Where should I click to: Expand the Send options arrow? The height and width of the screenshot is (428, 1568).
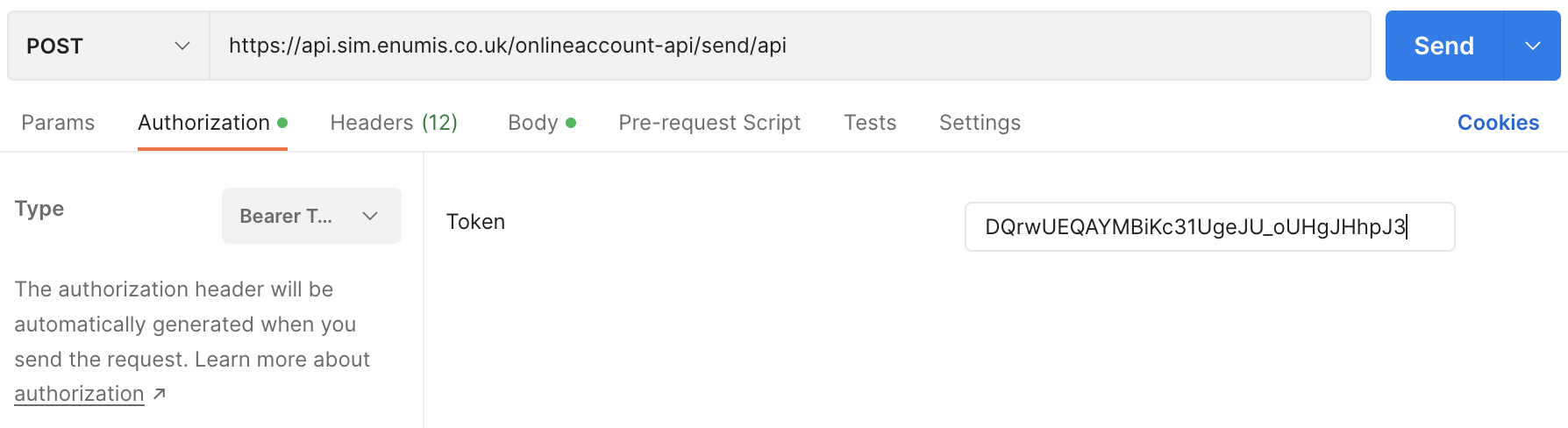1532,46
